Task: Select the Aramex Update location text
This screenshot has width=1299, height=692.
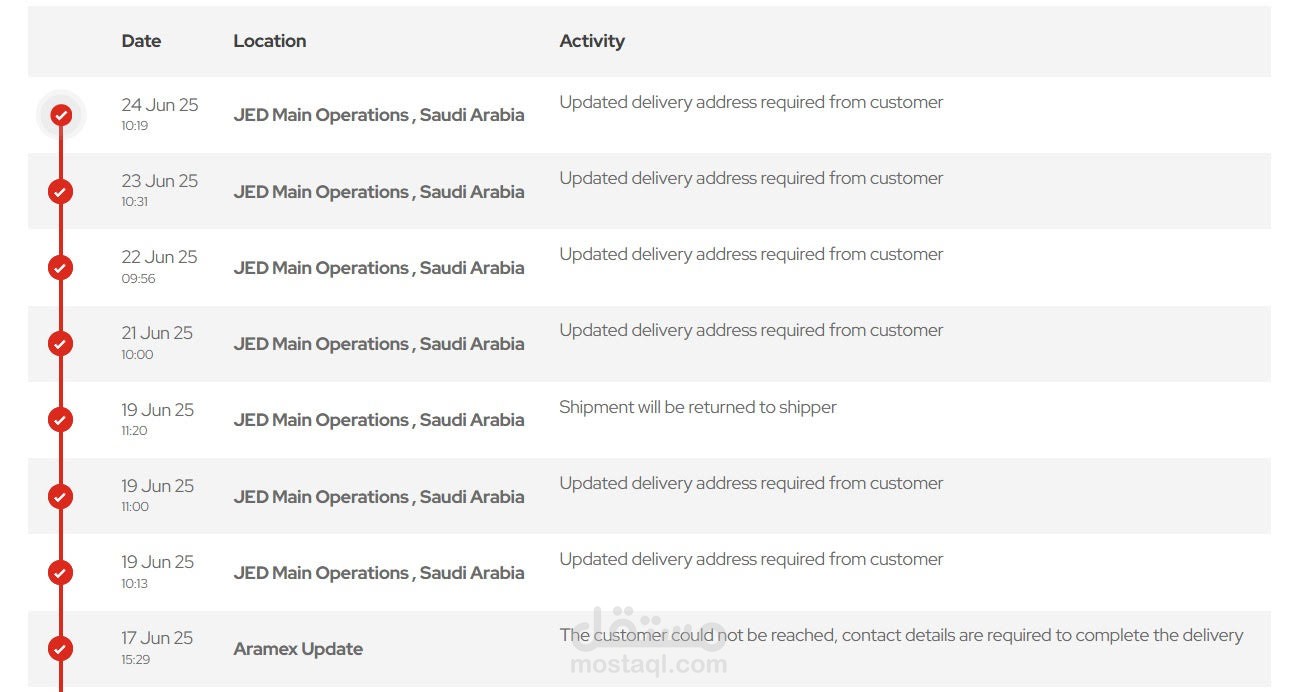Action: click(298, 649)
